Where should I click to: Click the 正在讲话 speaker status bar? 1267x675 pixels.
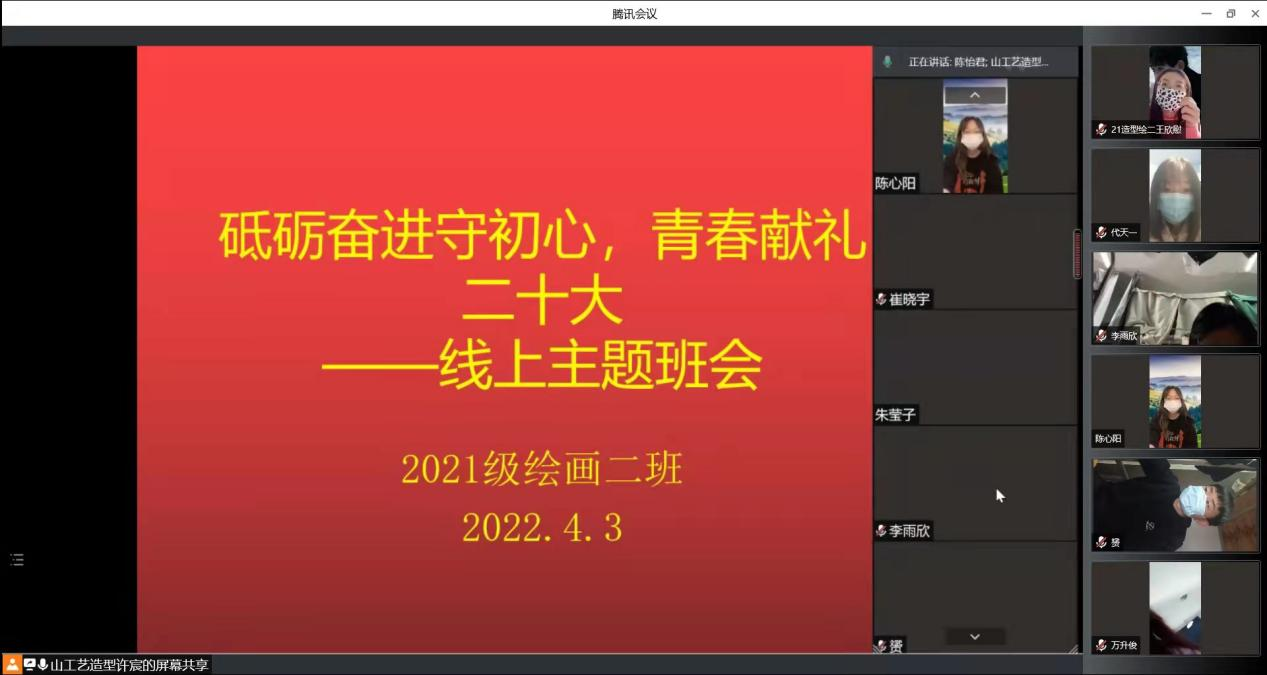(x=976, y=62)
